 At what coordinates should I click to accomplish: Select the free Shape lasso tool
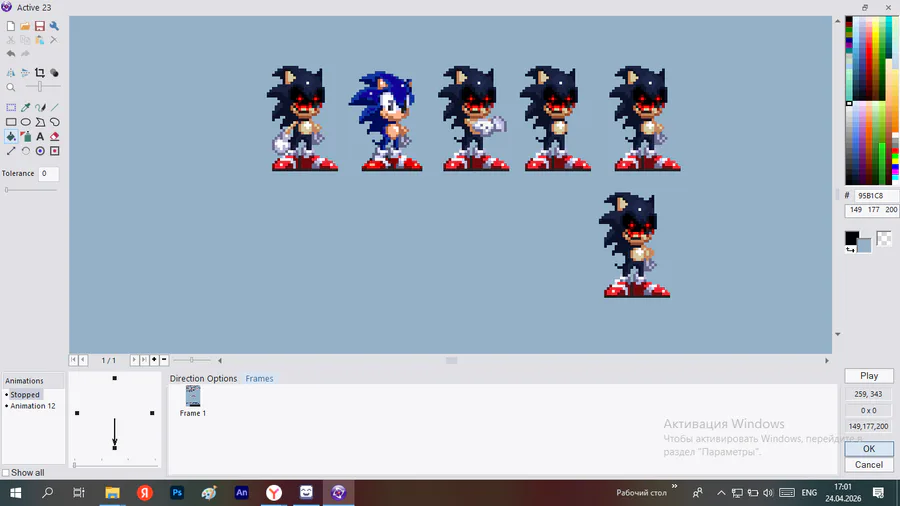click(x=54, y=122)
